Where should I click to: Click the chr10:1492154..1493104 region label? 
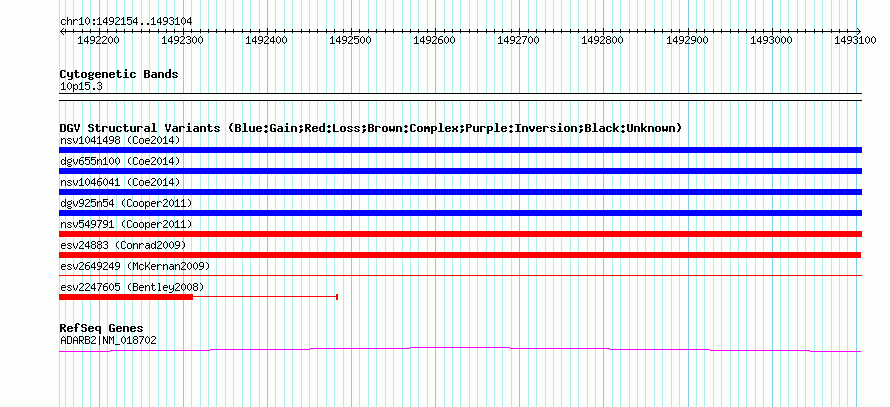[126, 22]
